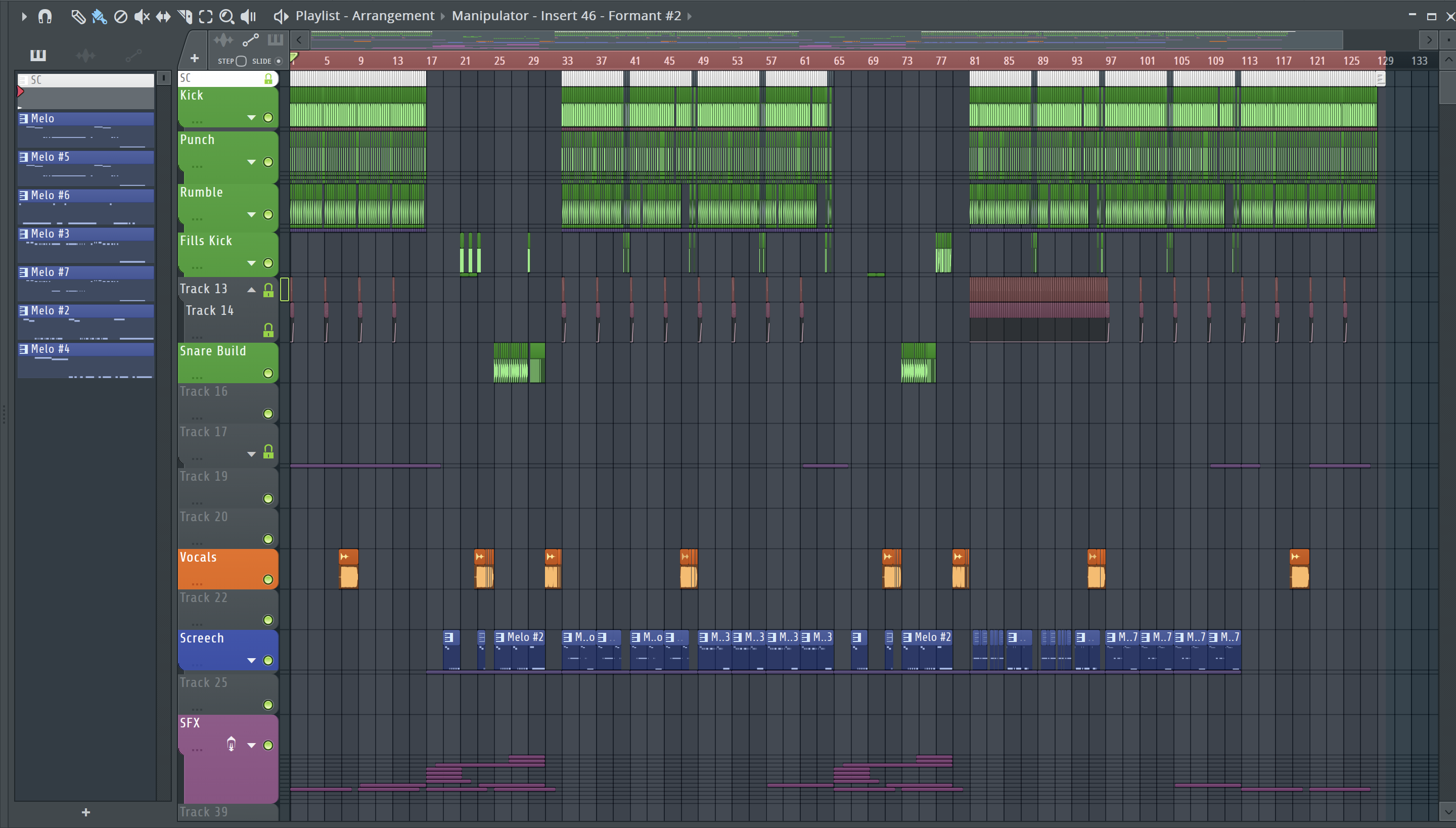Click bar 33 on the timeline ruler
The height and width of the screenshot is (828, 1456).
pyautogui.click(x=567, y=61)
